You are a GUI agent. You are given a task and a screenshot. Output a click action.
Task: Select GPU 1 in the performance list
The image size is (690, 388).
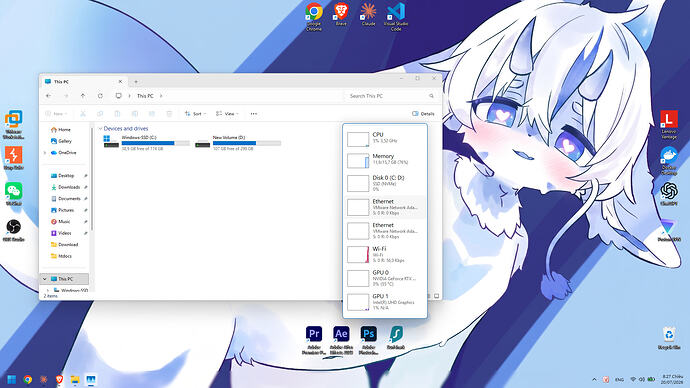(385, 301)
